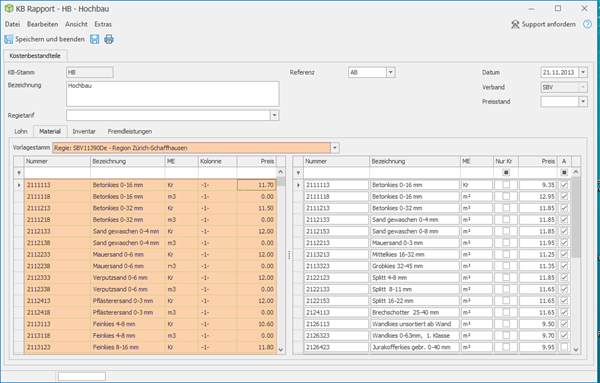This screenshot has width=600, height=383.
Task: Expand the Vorlagestamm dropdown arrow
Action: tap(335, 148)
